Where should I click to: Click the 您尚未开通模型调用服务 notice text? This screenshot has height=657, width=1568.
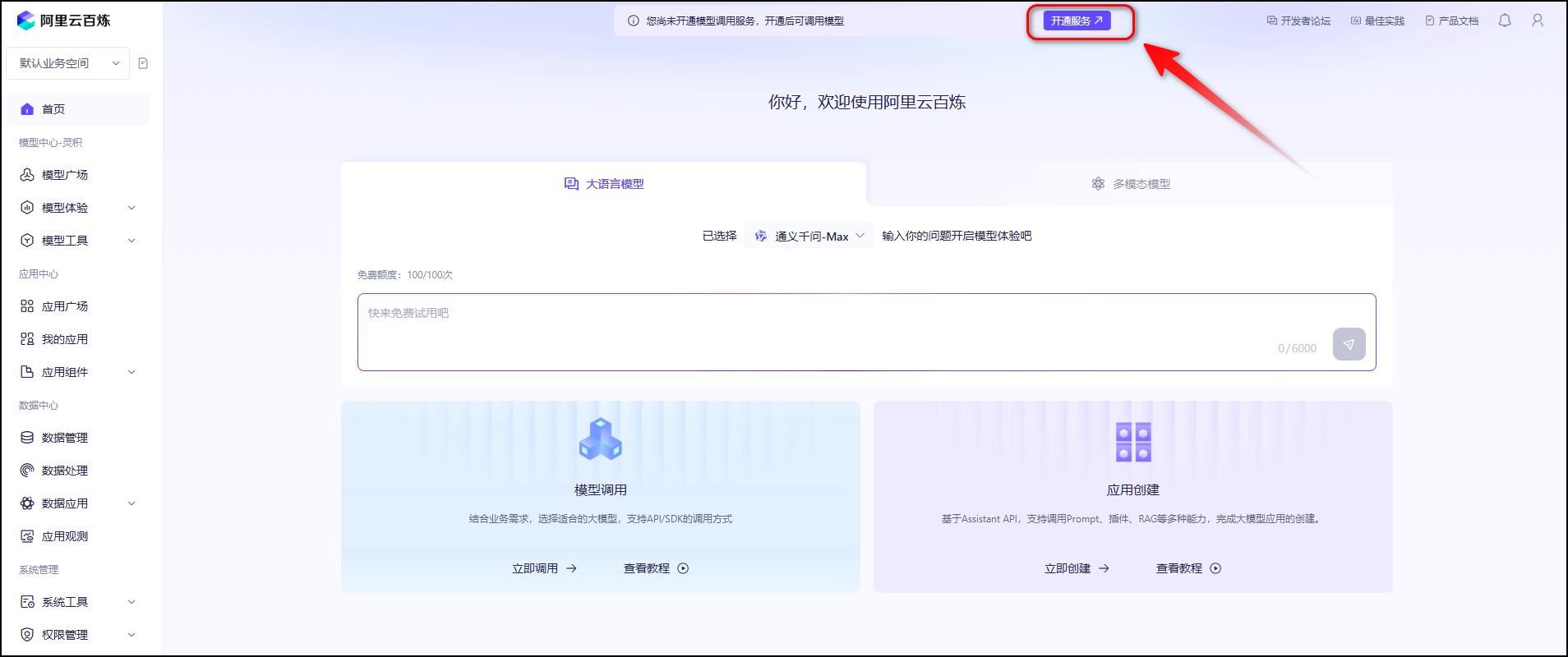[x=745, y=21]
